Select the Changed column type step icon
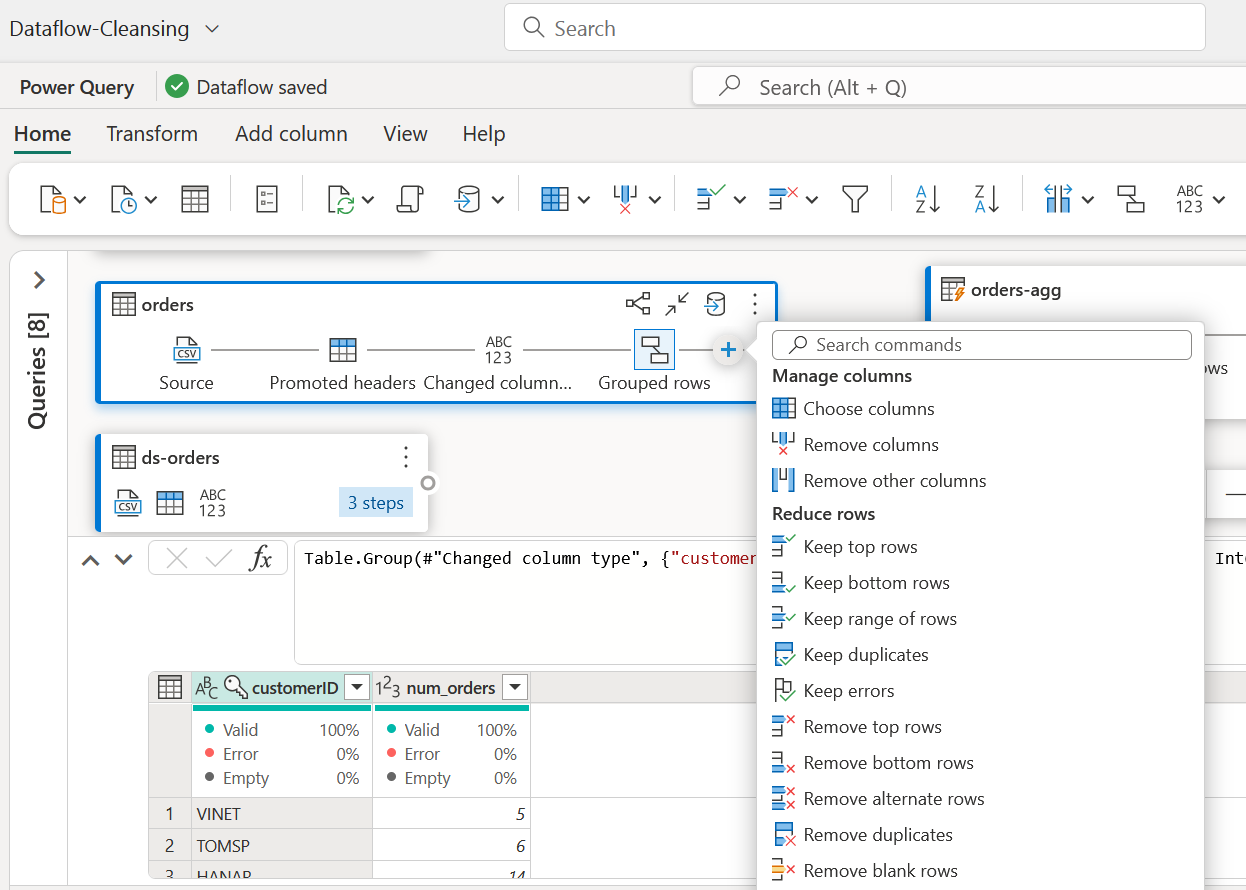Viewport: 1246px width, 890px height. point(498,350)
